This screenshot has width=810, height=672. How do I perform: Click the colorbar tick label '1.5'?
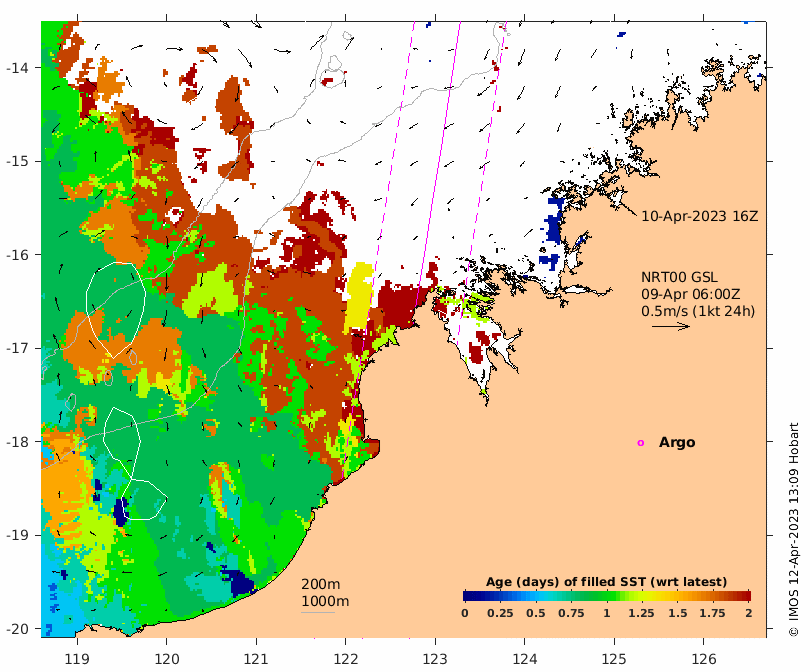[677, 613]
